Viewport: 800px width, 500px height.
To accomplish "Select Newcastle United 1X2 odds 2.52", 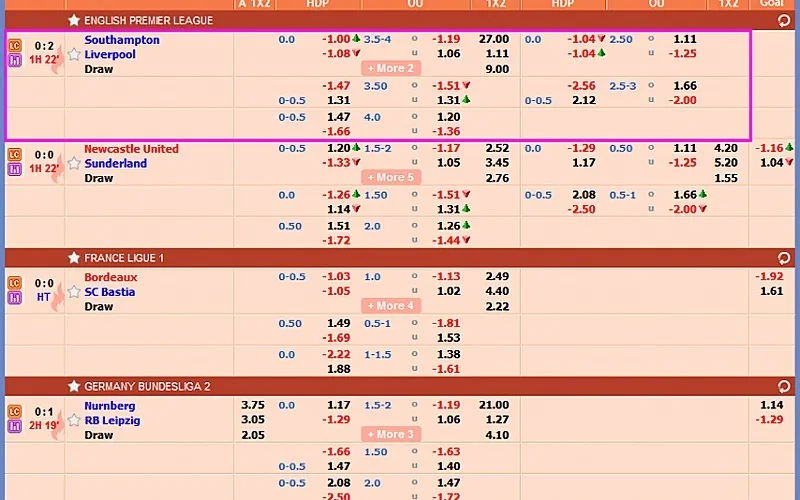I will (497, 148).
